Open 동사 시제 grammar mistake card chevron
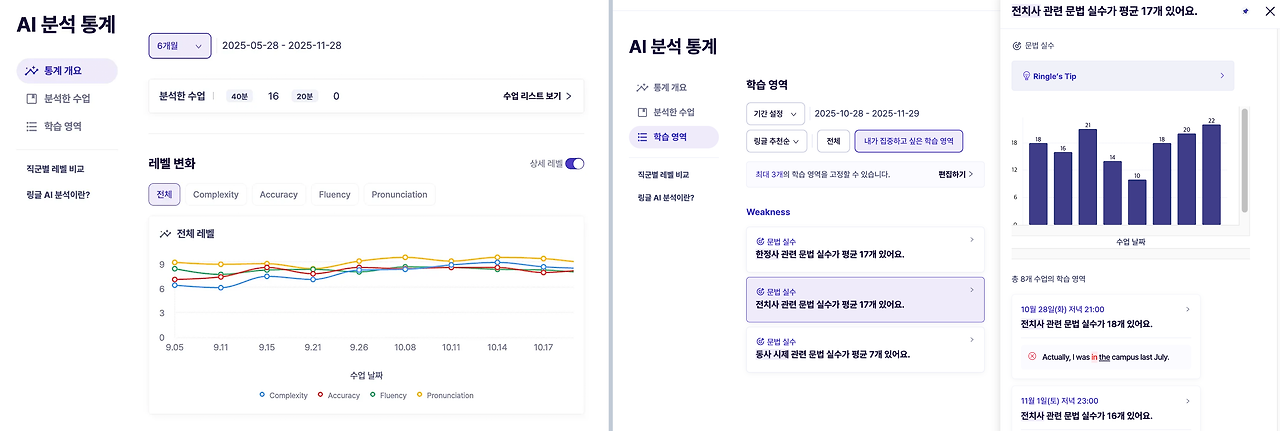The height and width of the screenshot is (431, 1280). 971,341
